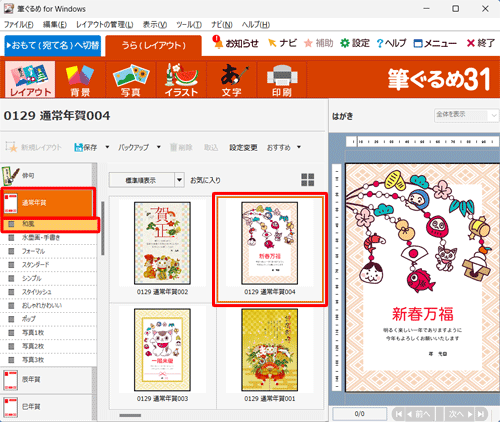The width and height of the screenshot is (500, 422).
Task: Open the ツール(T) menu
Action: pos(189,25)
